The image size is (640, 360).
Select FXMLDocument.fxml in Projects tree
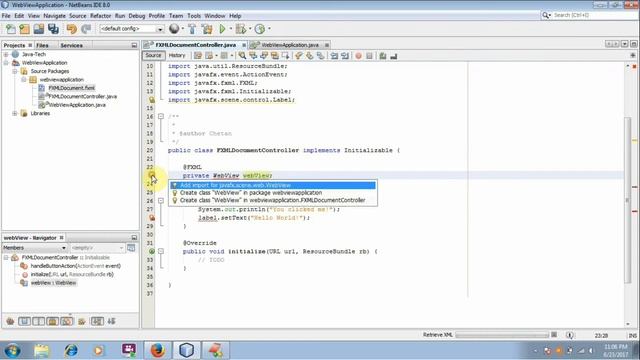point(71,88)
